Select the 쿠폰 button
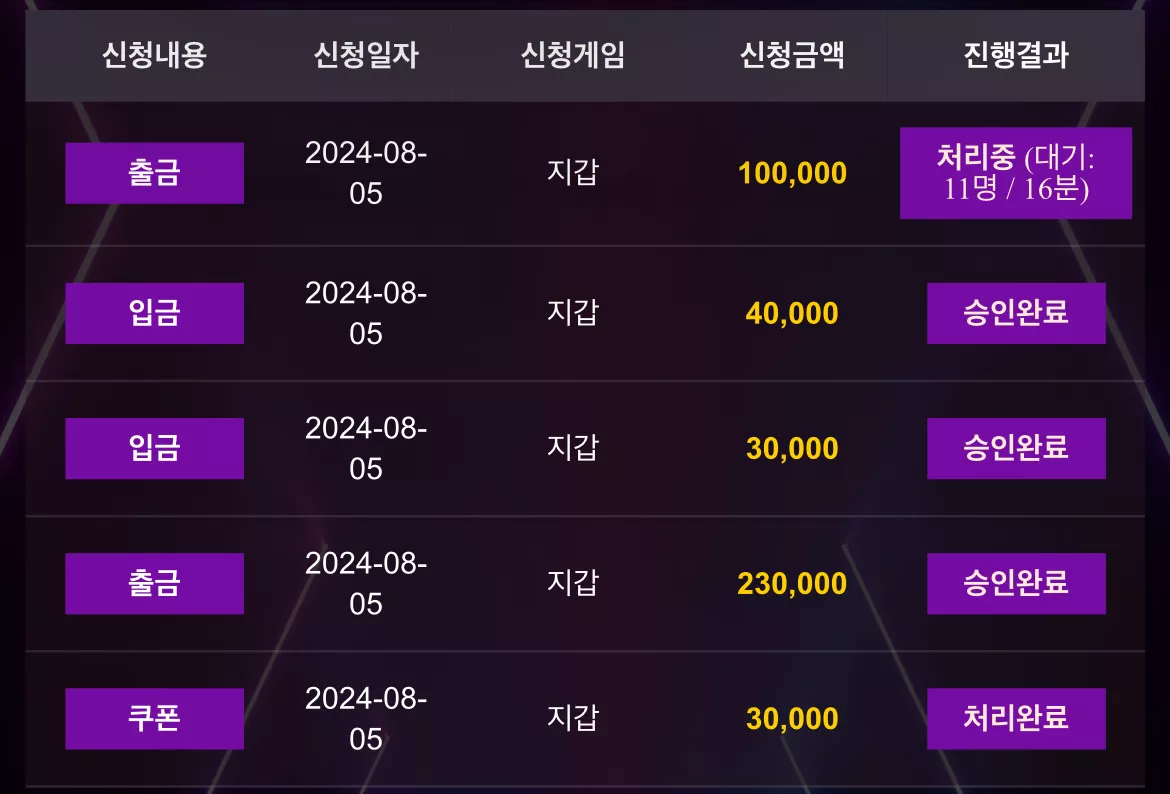The image size is (1170, 794). point(154,719)
